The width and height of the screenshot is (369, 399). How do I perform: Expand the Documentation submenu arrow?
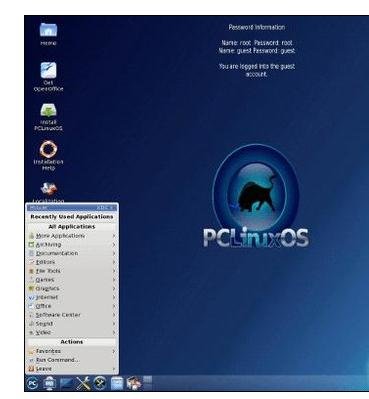(x=114, y=253)
